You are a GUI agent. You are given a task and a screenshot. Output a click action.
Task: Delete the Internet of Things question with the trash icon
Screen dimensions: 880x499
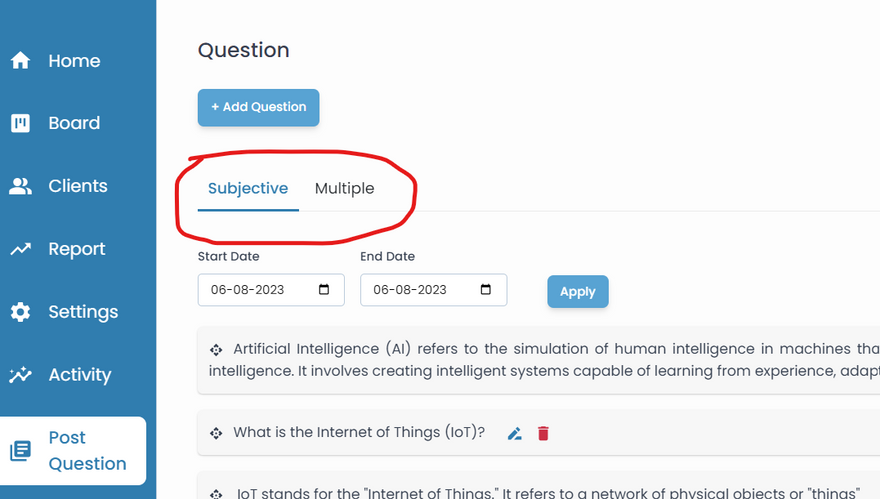(x=543, y=433)
